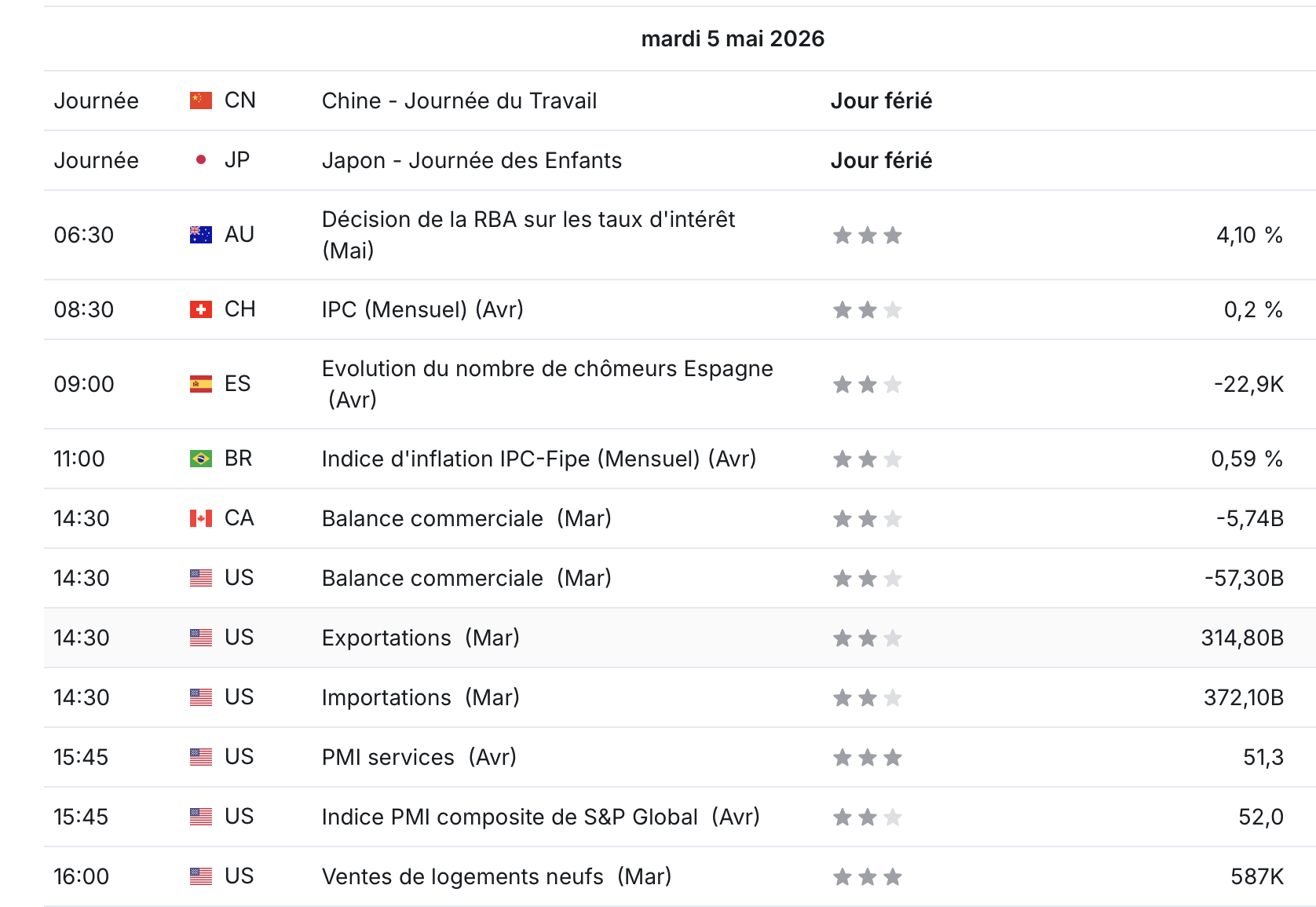This screenshot has width=1316, height=907.
Task: Click the three-star rating for RBA decision
Action: 868,235
